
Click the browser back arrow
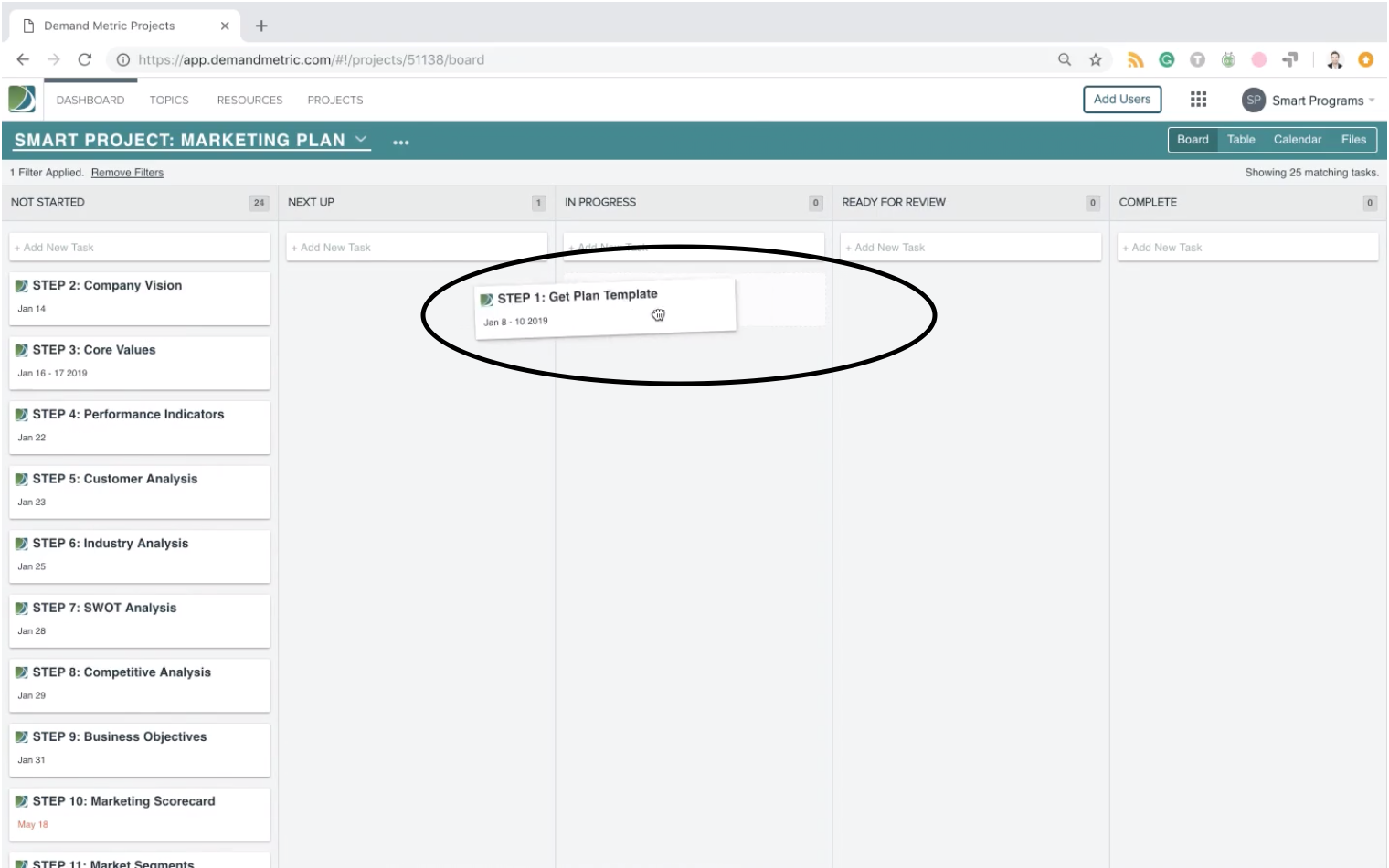click(23, 59)
